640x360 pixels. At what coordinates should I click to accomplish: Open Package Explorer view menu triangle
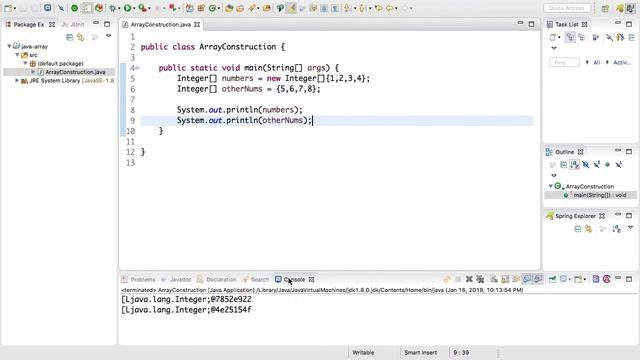click(109, 36)
